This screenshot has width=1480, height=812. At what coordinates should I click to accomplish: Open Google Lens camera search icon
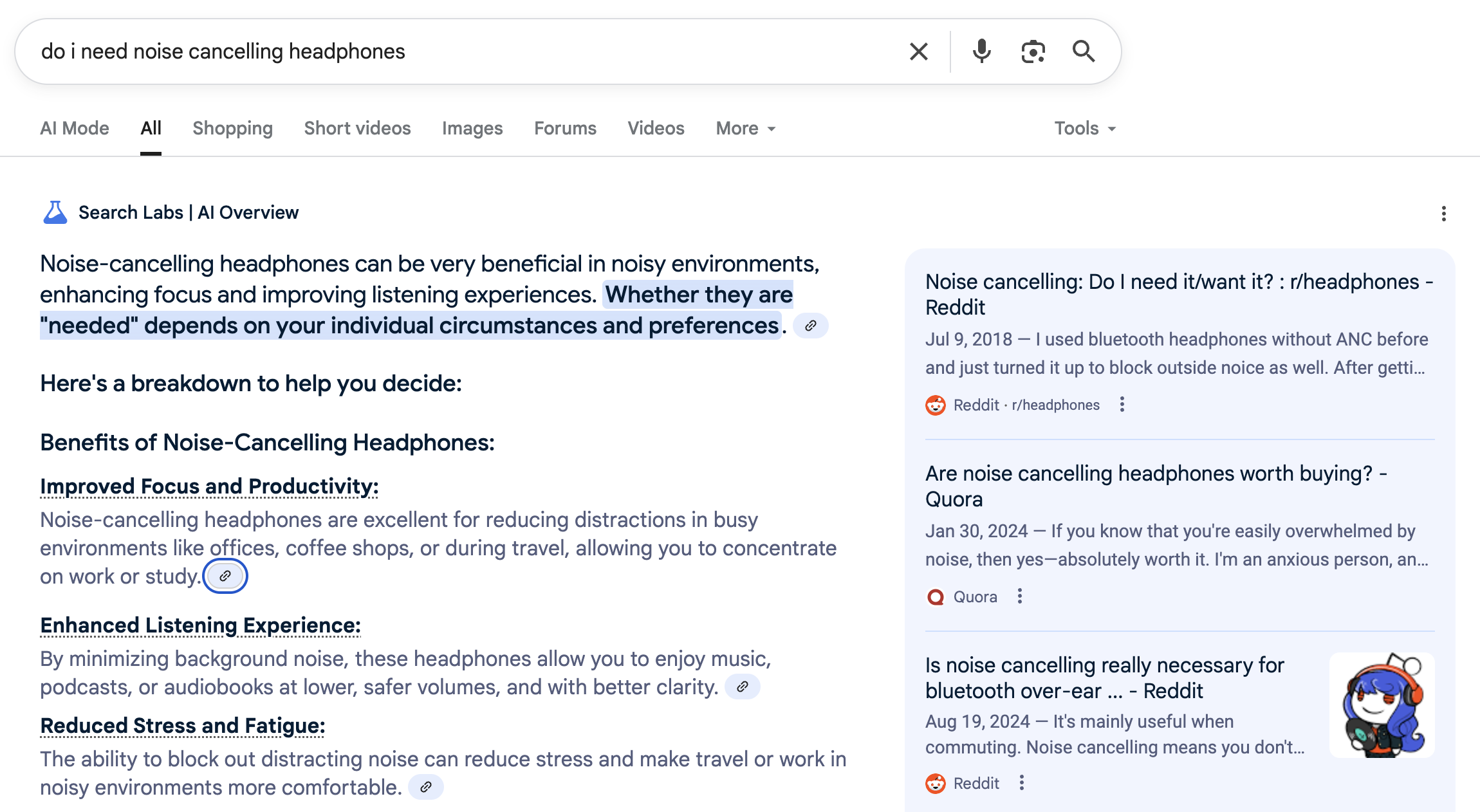pos(1032,51)
